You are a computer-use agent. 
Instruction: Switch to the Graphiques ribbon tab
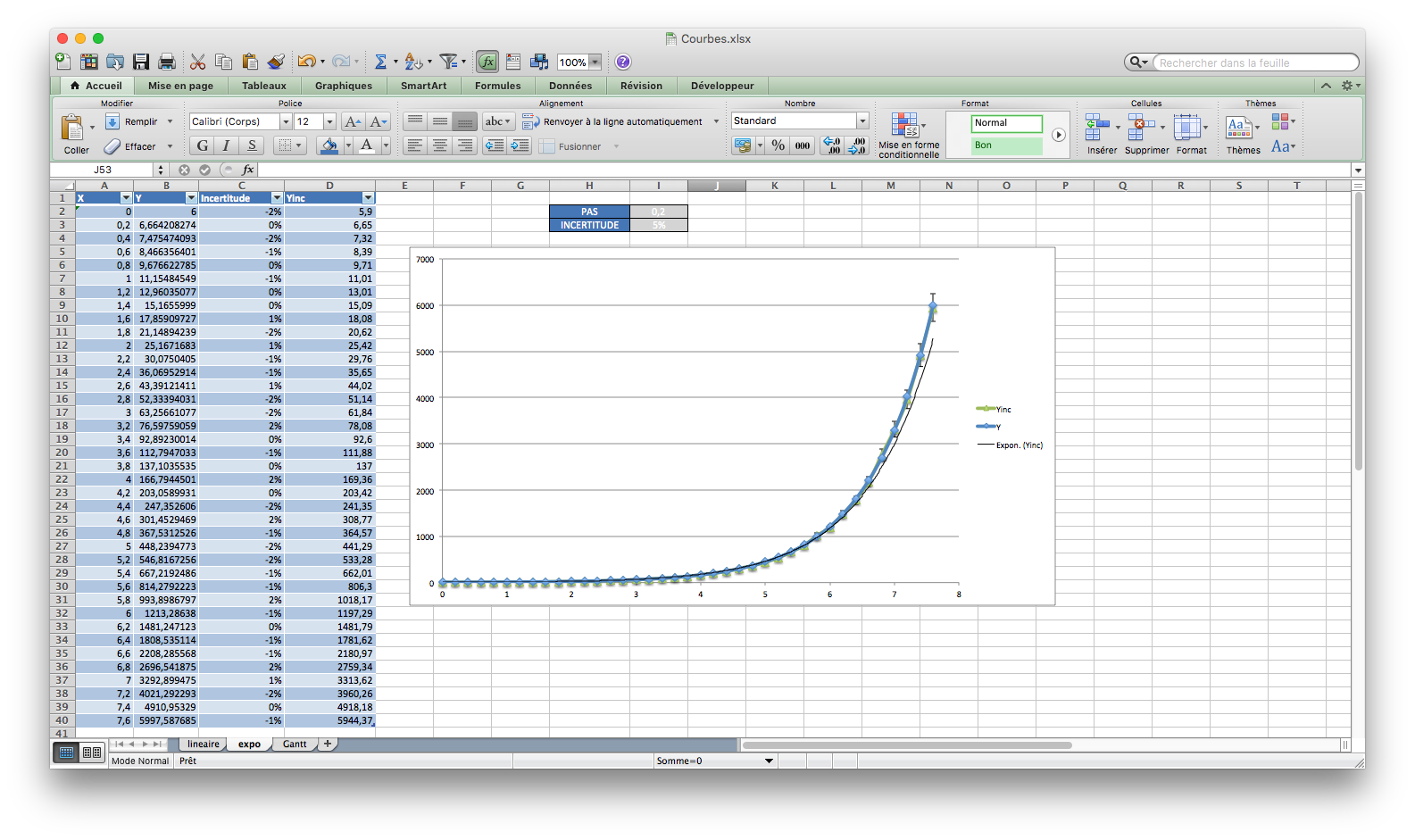tap(343, 86)
